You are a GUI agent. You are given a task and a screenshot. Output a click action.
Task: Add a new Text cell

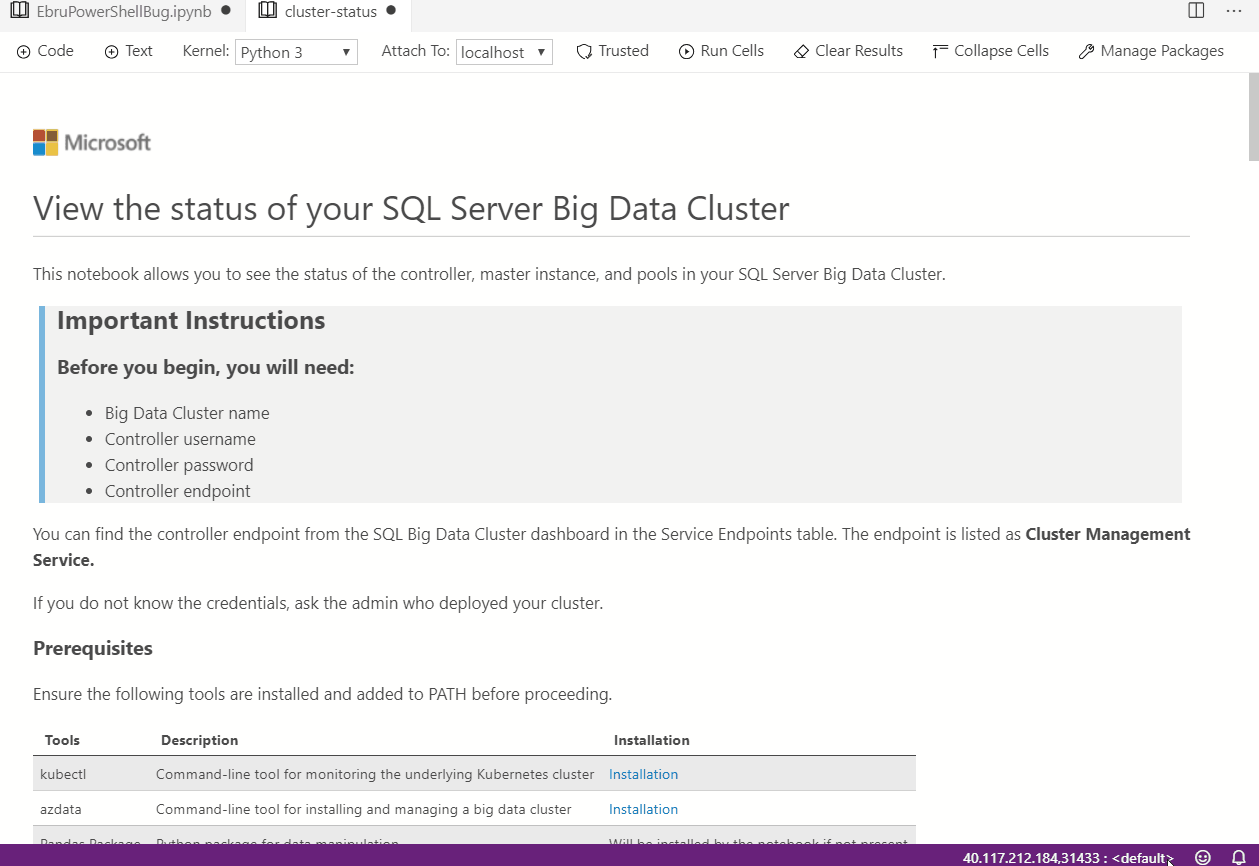coord(128,51)
